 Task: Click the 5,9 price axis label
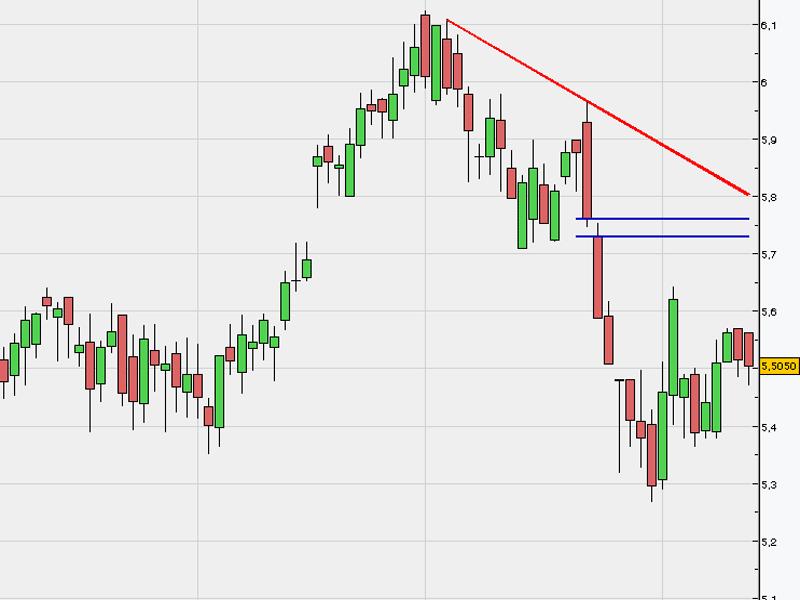pos(769,140)
